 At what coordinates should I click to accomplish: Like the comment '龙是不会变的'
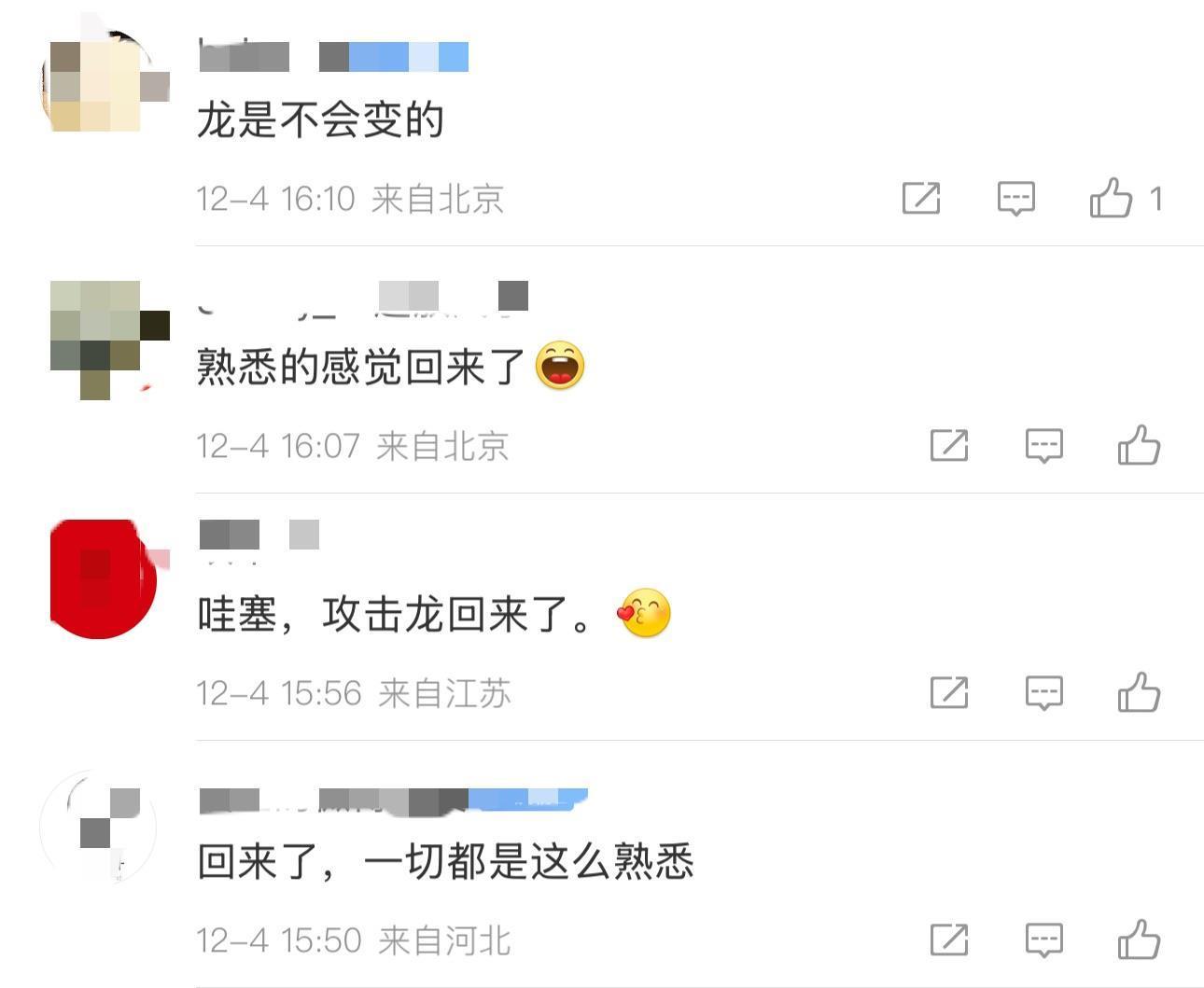pyautogui.click(x=1111, y=198)
